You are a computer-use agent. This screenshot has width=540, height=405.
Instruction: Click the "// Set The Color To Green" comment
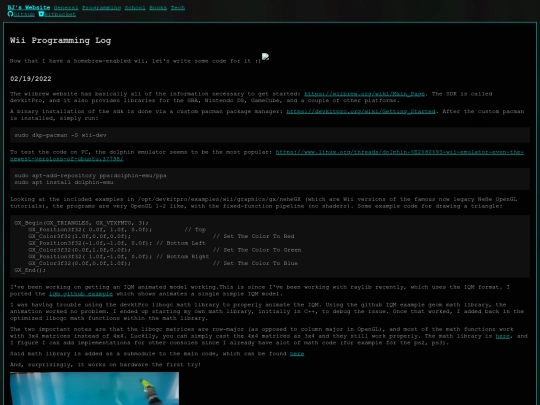coord(257,250)
